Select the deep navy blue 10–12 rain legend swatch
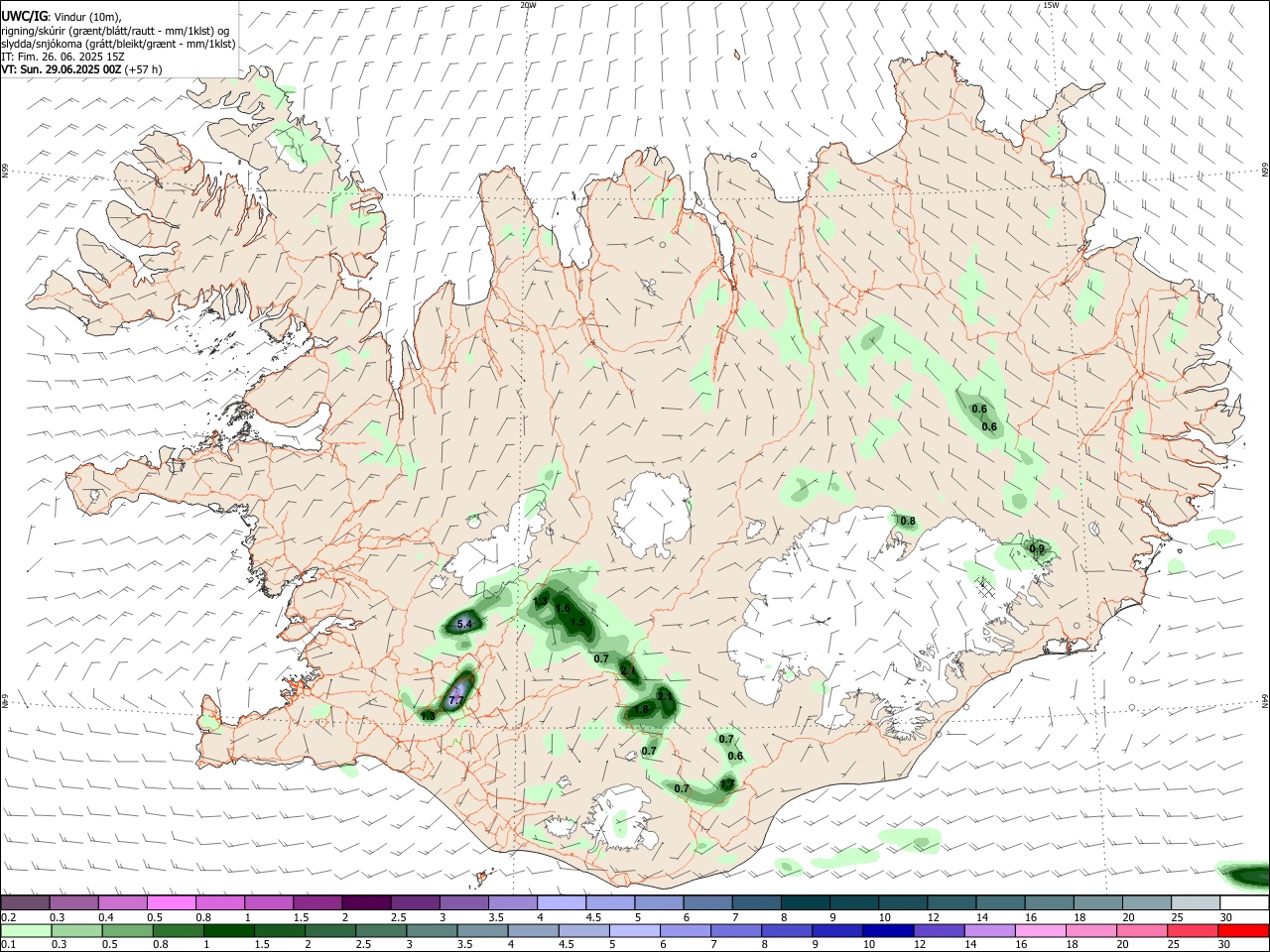1270x952 pixels. 889,930
